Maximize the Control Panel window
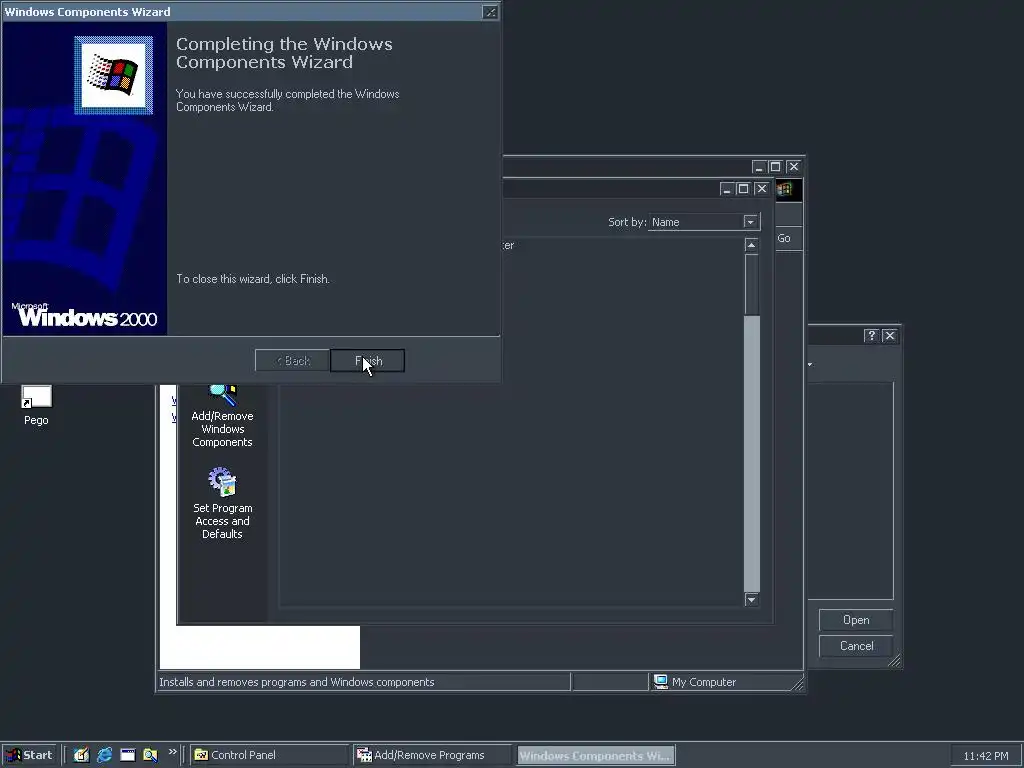 pyautogui.click(x=775, y=167)
